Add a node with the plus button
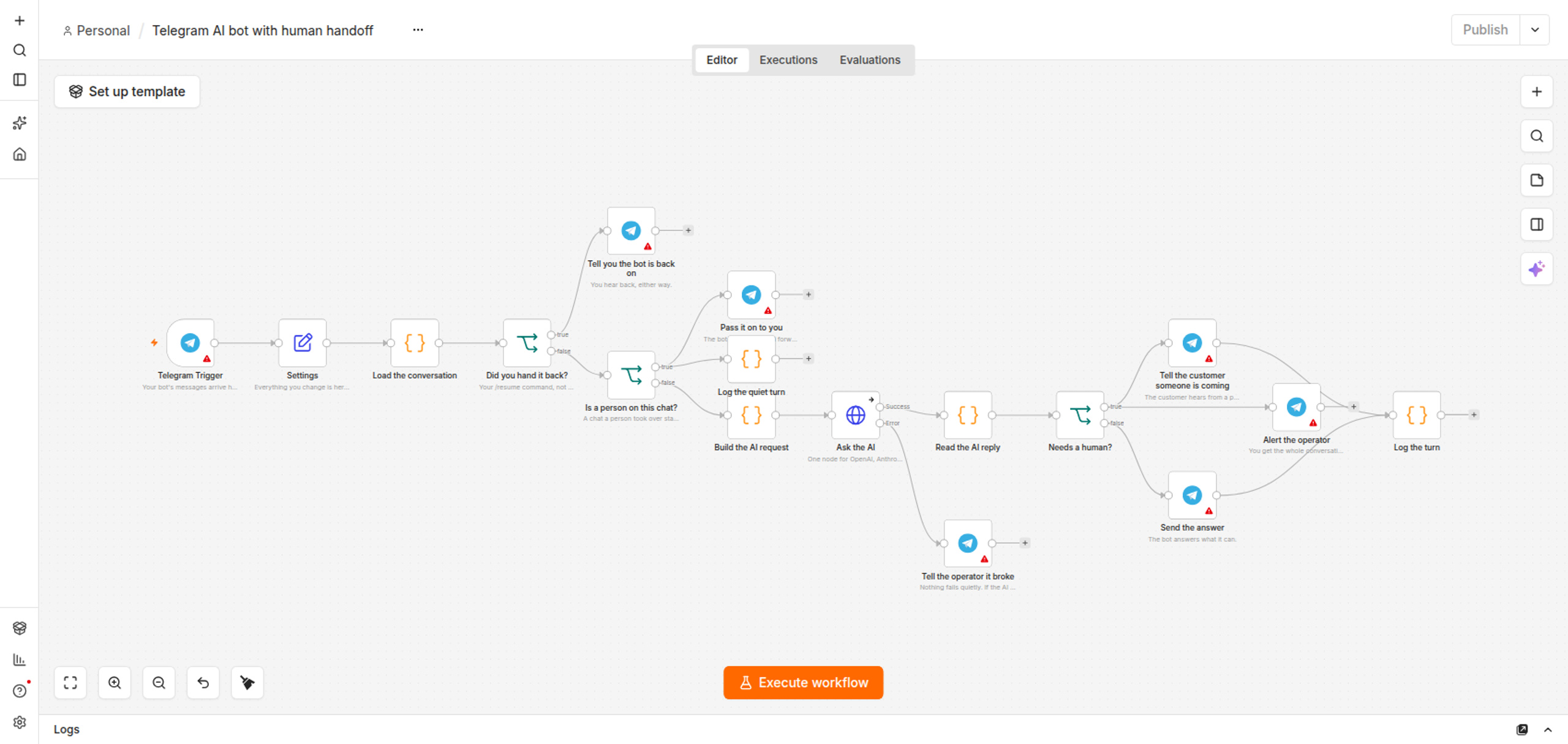 pyautogui.click(x=1536, y=92)
